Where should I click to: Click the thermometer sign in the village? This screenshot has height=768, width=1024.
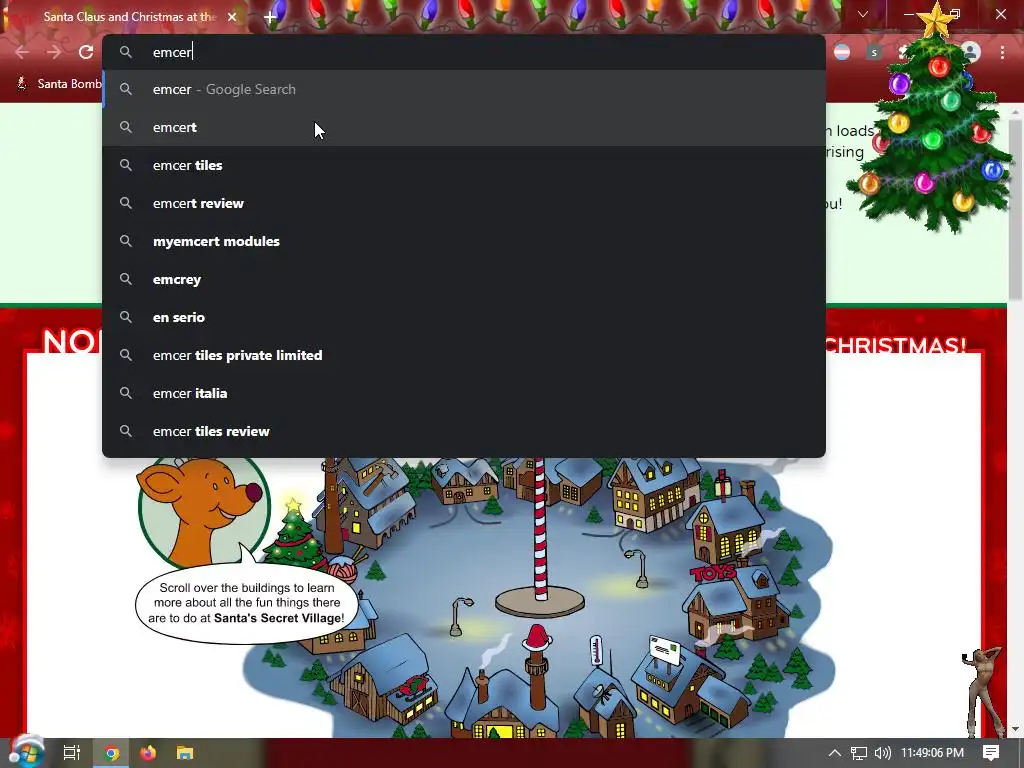[596, 650]
